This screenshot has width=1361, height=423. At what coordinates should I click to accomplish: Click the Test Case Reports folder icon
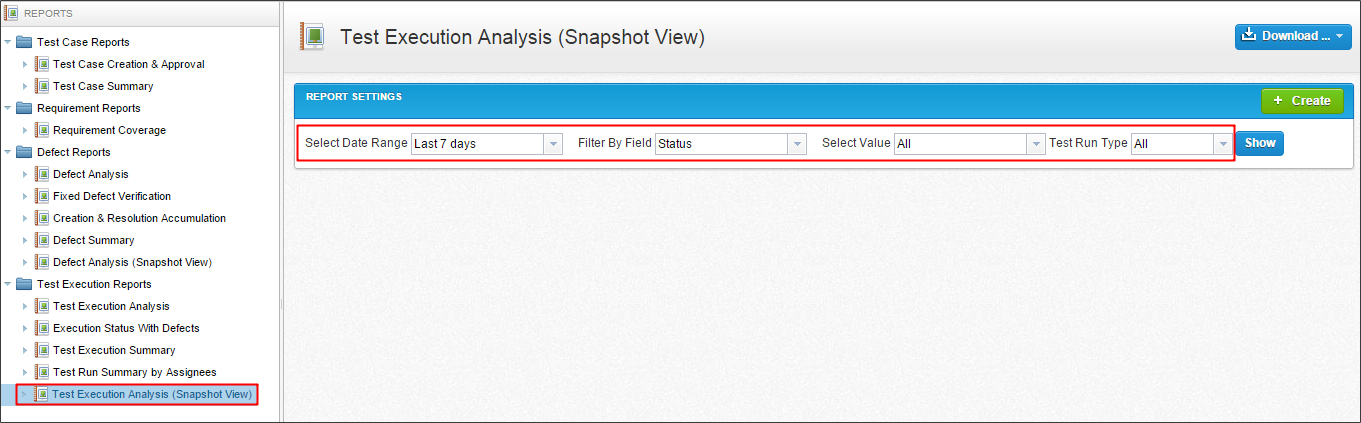(24, 42)
